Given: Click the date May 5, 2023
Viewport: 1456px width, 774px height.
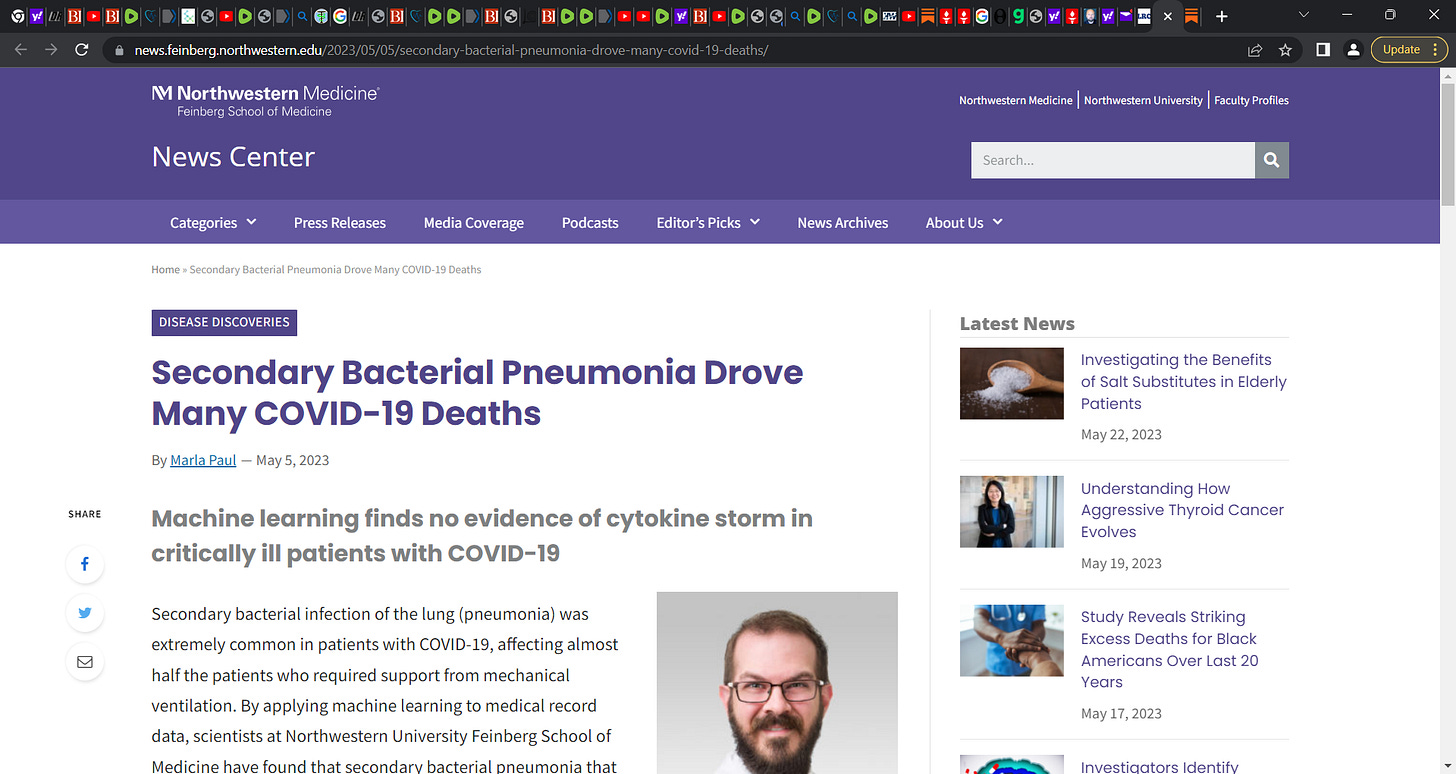Looking at the screenshot, I should coord(292,460).
